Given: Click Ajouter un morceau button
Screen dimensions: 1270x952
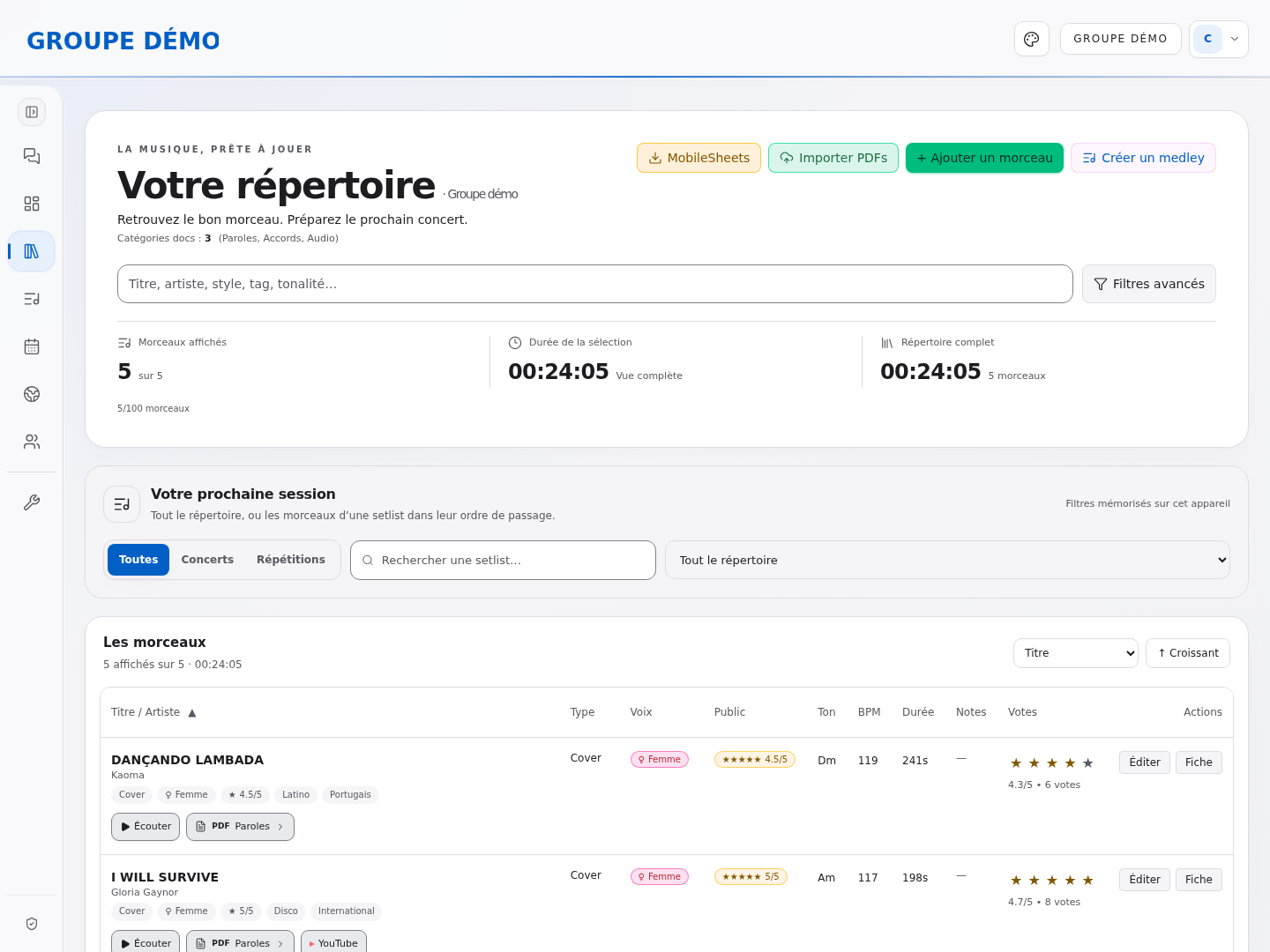Looking at the screenshot, I should [984, 158].
